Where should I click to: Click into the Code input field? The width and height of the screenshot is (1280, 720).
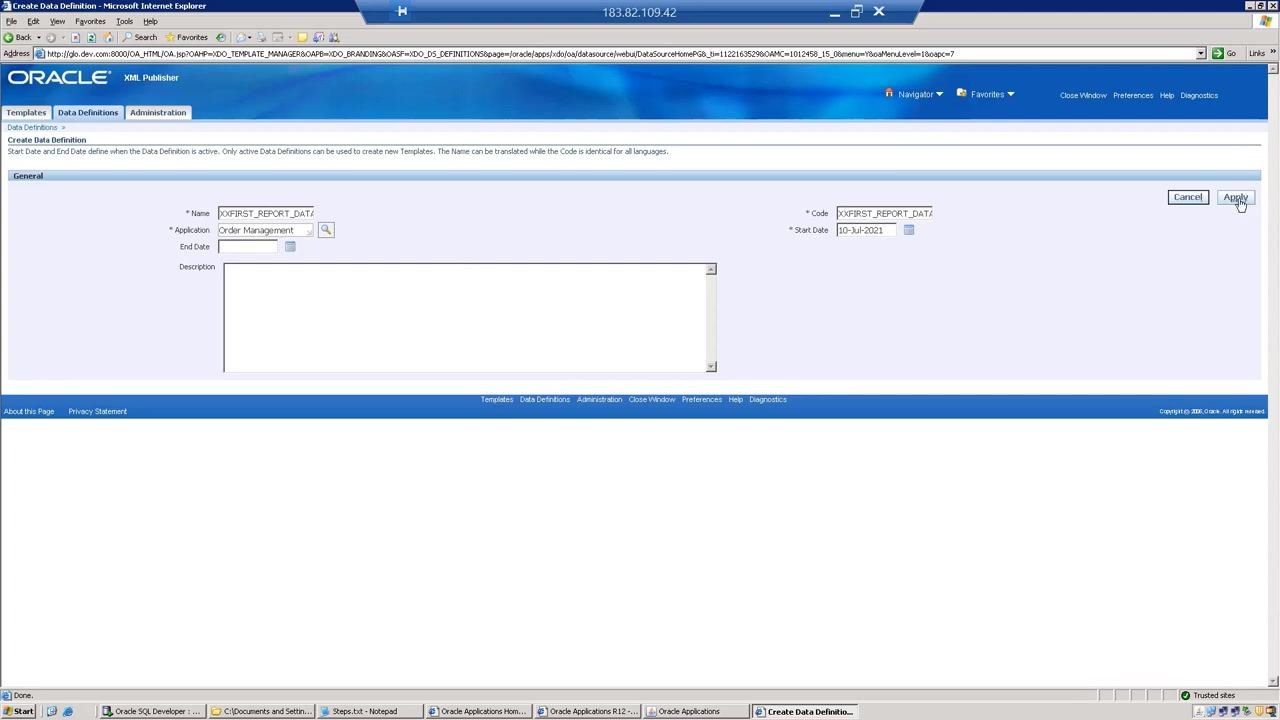tap(885, 213)
